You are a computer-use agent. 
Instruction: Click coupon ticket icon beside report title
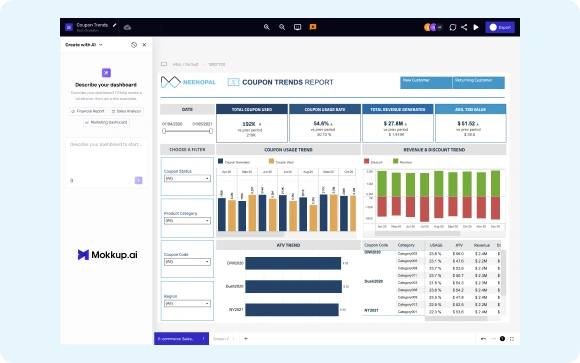(x=233, y=82)
